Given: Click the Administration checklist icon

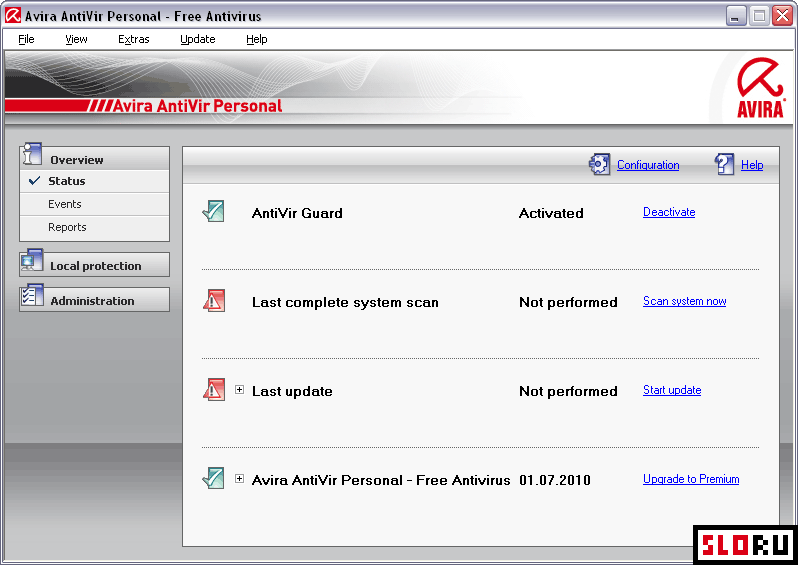Looking at the screenshot, I should [32, 297].
